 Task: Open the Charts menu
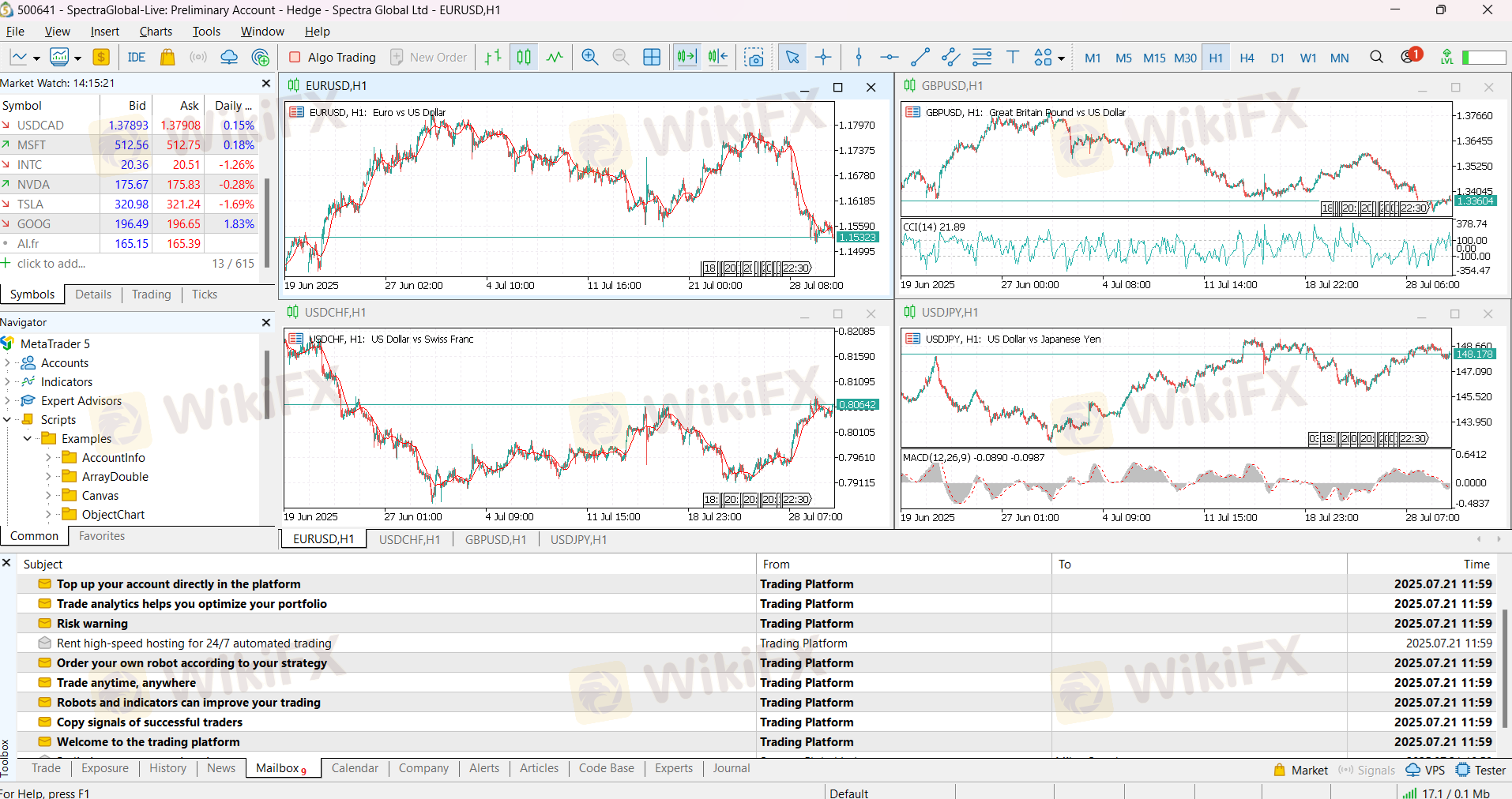[156, 32]
